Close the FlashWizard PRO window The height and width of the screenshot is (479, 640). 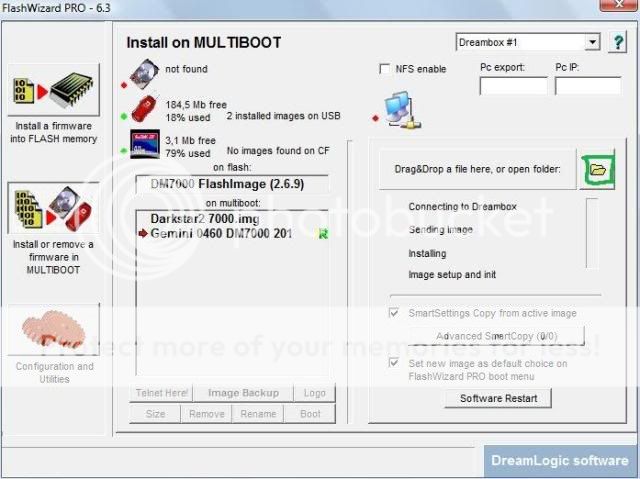coord(619,4)
